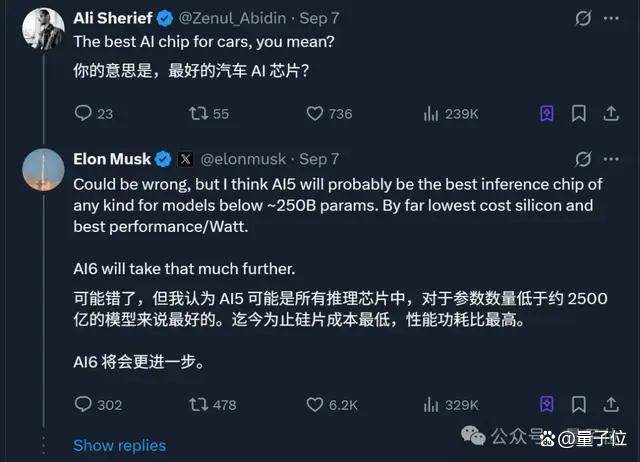Open Ali Sherief's profile picture

pos(43,29)
